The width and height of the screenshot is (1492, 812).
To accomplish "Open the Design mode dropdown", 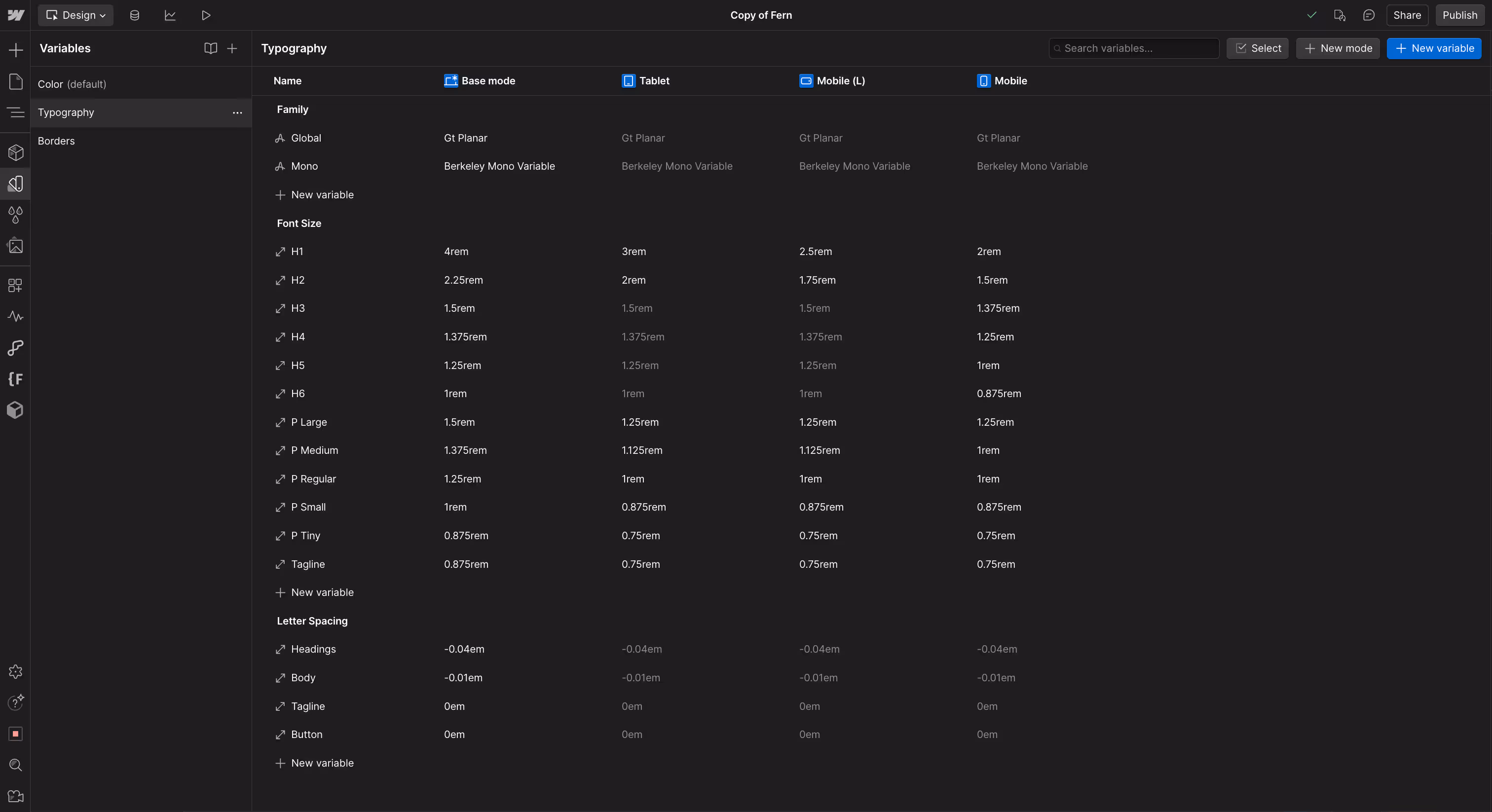I will 75,15.
